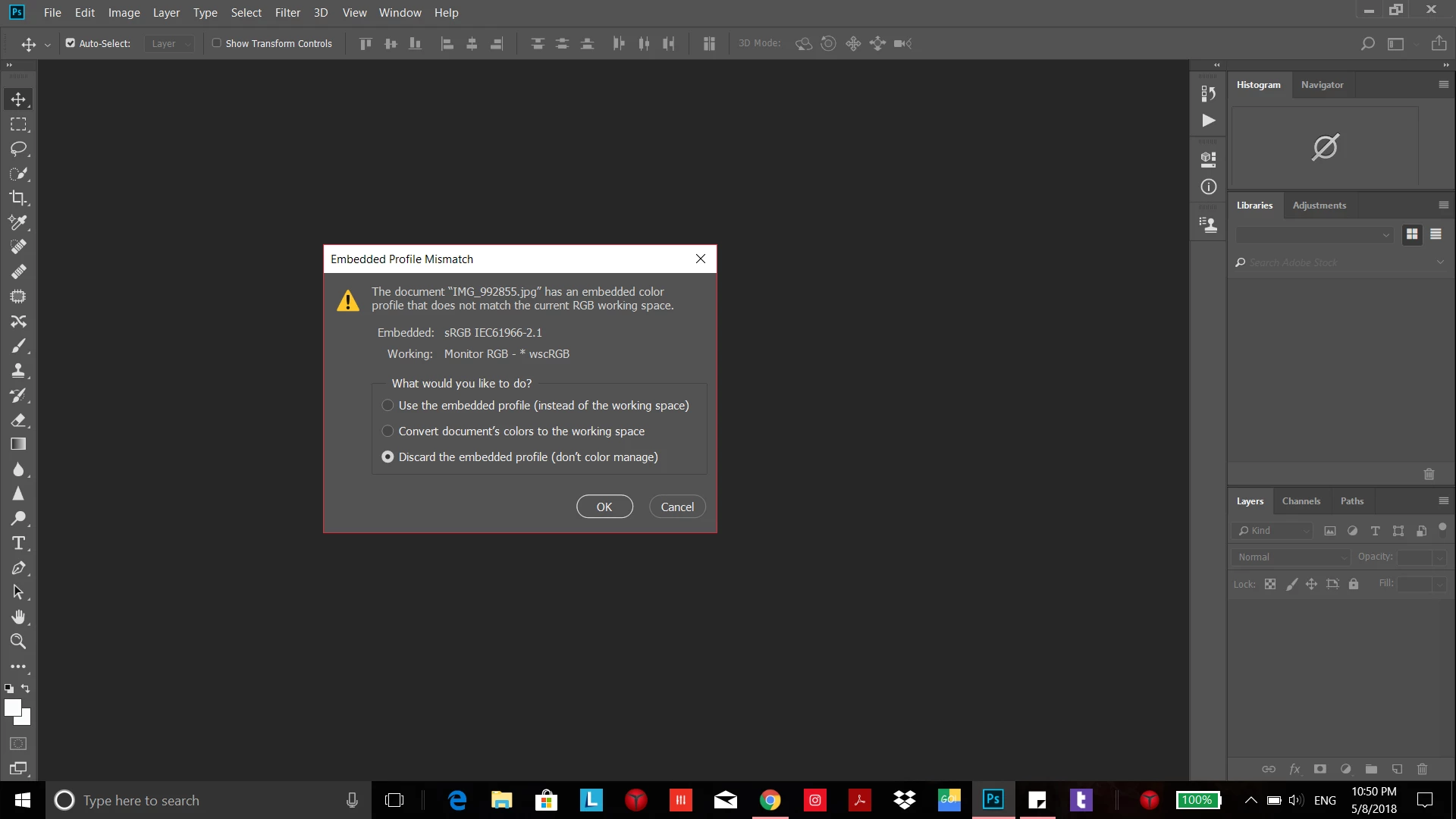Click OK in Profile Mismatch dialog
The height and width of the screenshot is (819, 1456).
[x=604, y=507]
